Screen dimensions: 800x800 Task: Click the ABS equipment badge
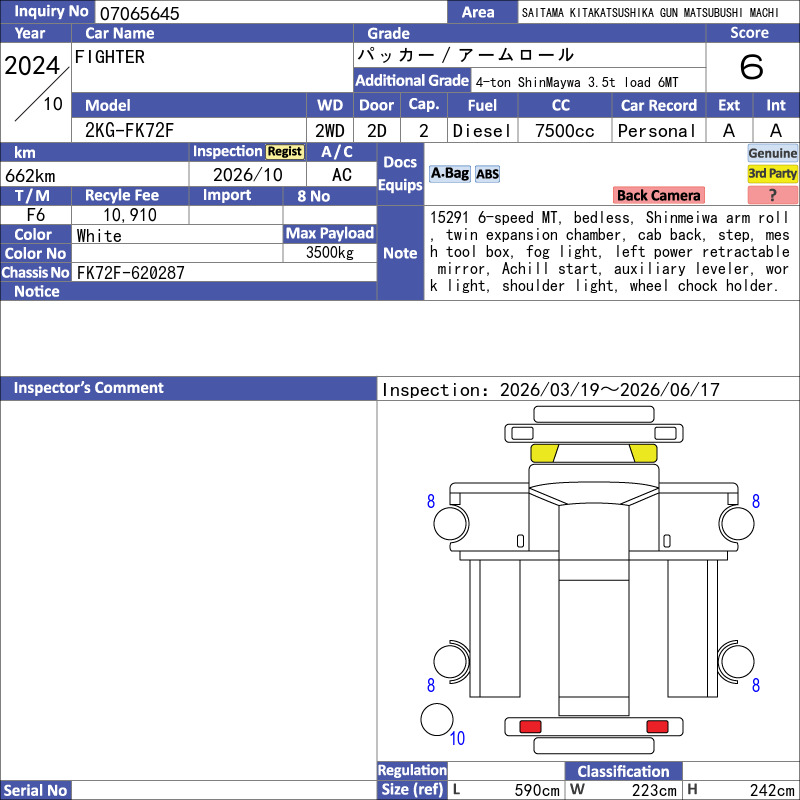487,174
